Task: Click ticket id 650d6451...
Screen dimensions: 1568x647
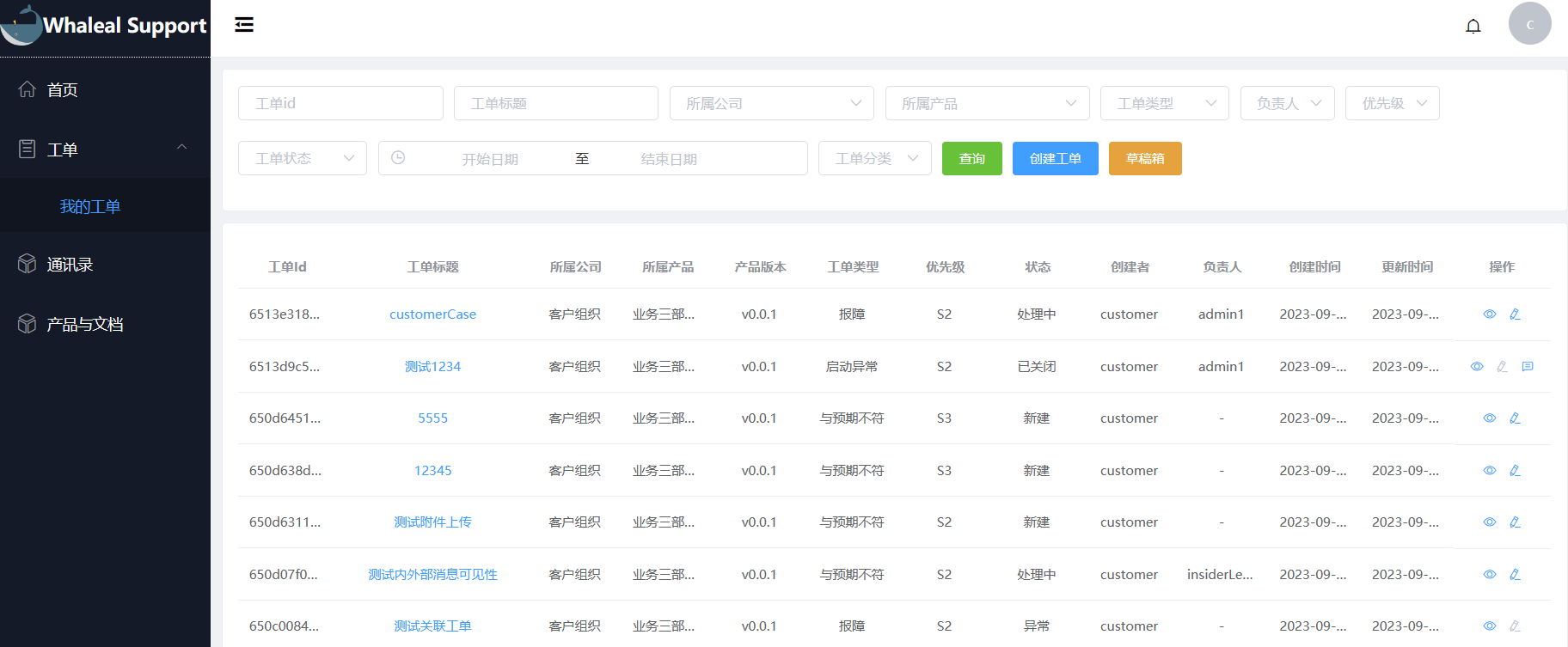Action: 285,418
